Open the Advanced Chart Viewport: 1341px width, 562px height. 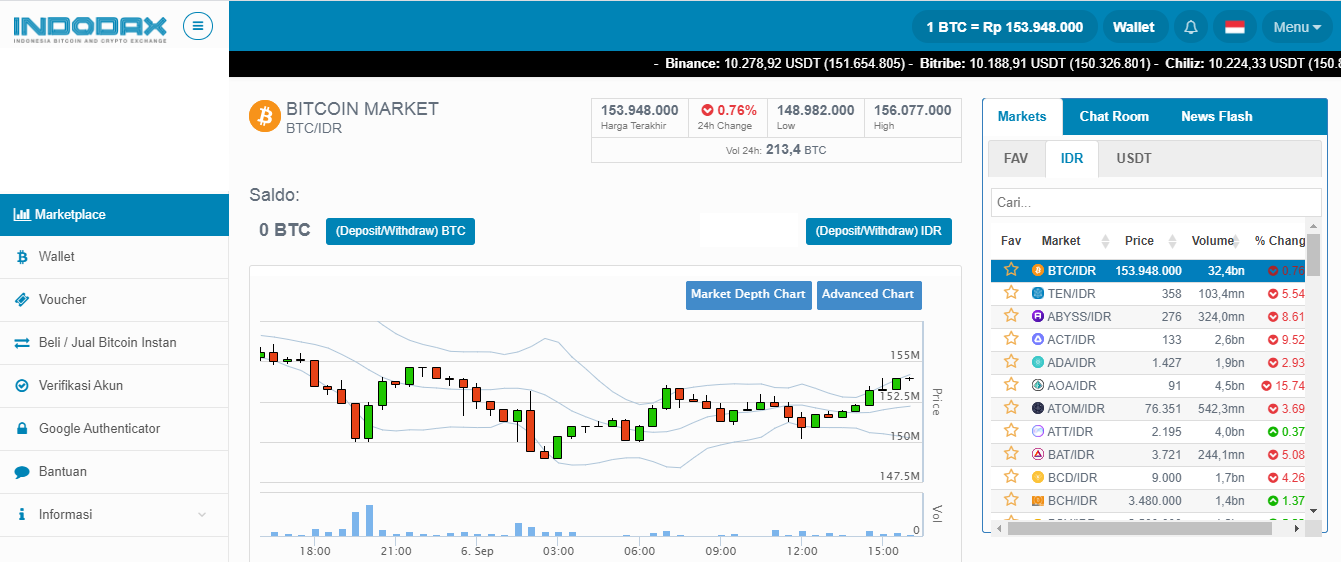[x=868, y=295]
